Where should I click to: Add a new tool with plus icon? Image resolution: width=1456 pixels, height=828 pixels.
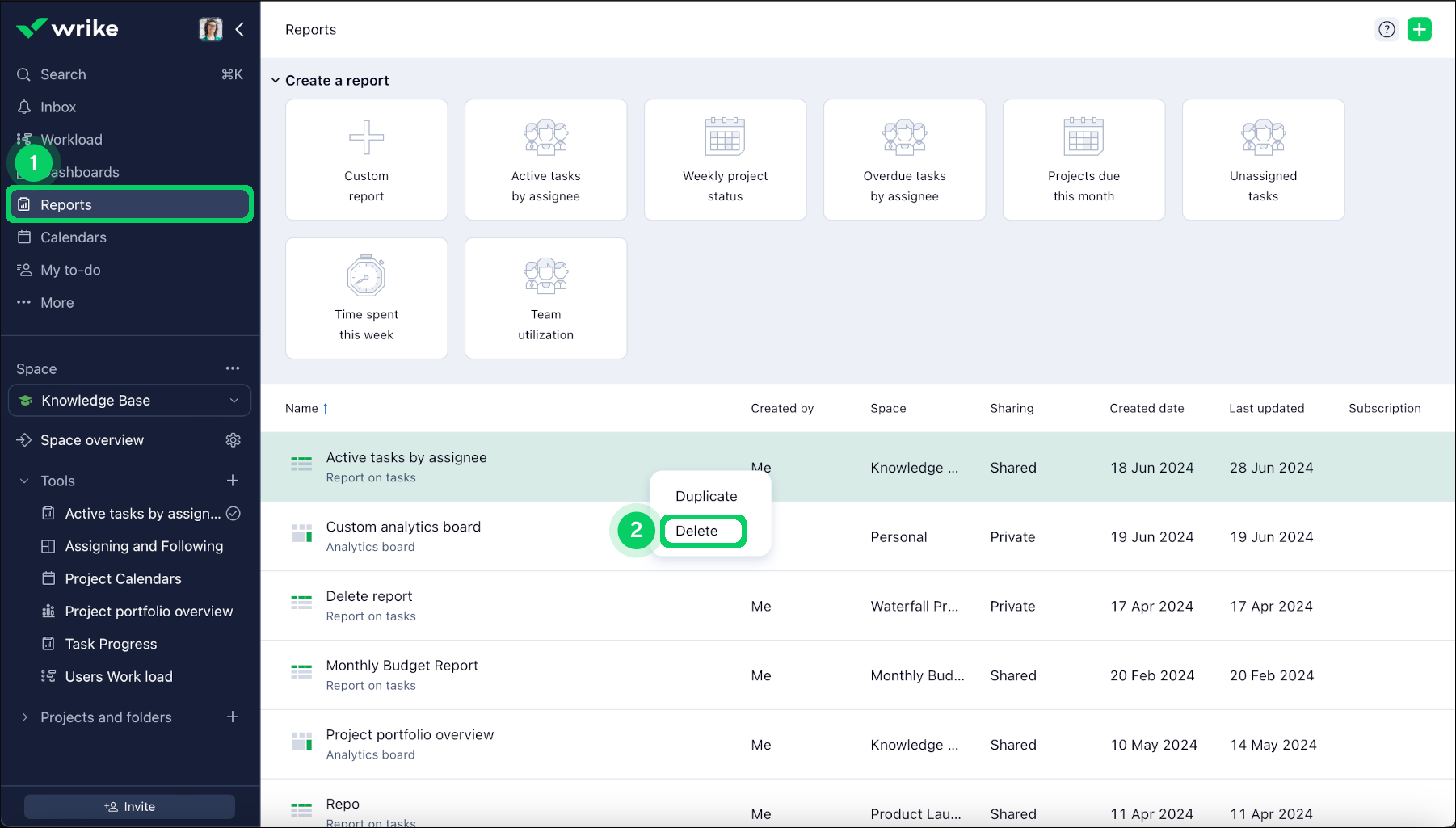233,481
